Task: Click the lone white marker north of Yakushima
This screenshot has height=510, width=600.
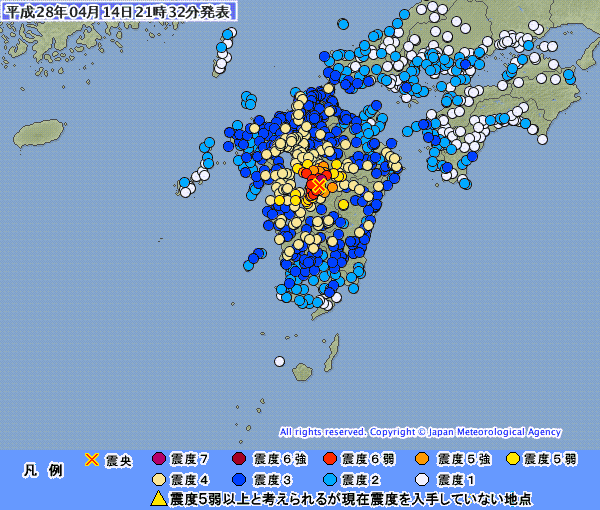Action: (279, 361)
